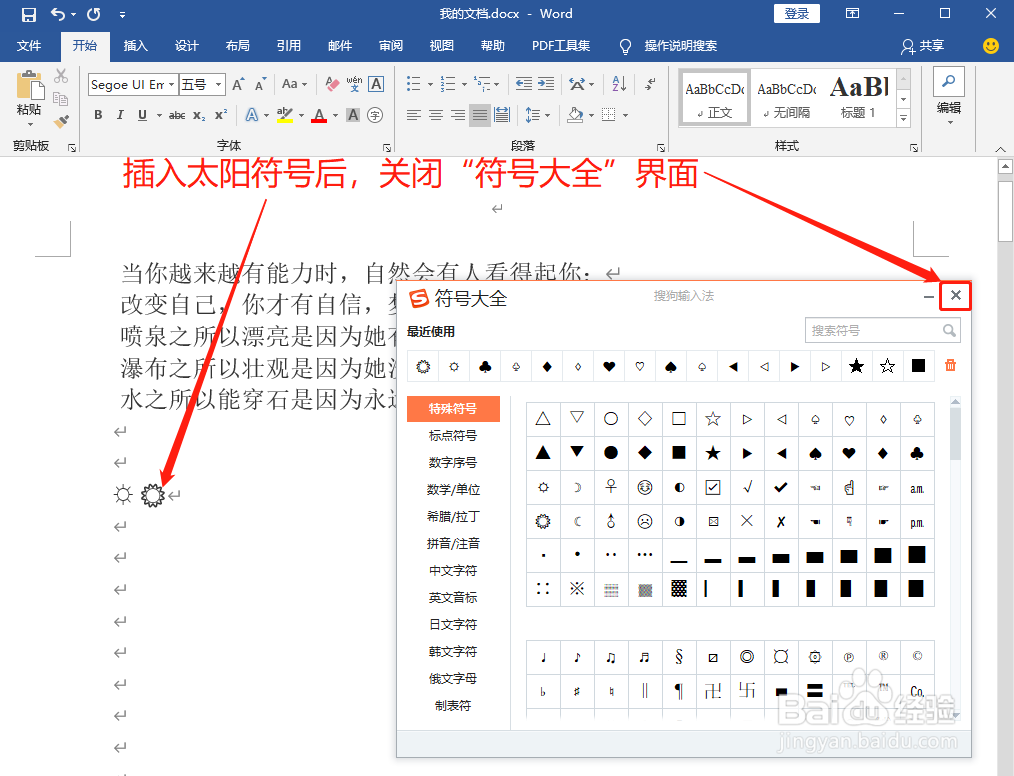Insert the smiling face symbol
Screen dimensions: 1014x776
point(645,487)
